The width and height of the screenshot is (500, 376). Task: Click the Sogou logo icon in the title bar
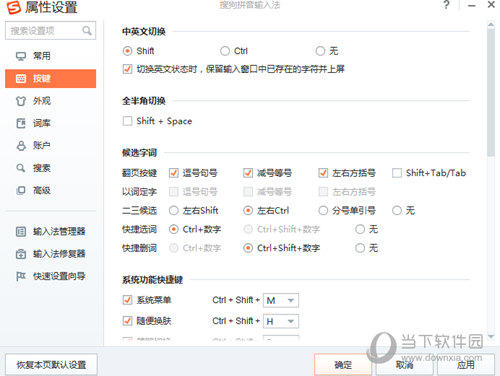click(x=14, y=7)
